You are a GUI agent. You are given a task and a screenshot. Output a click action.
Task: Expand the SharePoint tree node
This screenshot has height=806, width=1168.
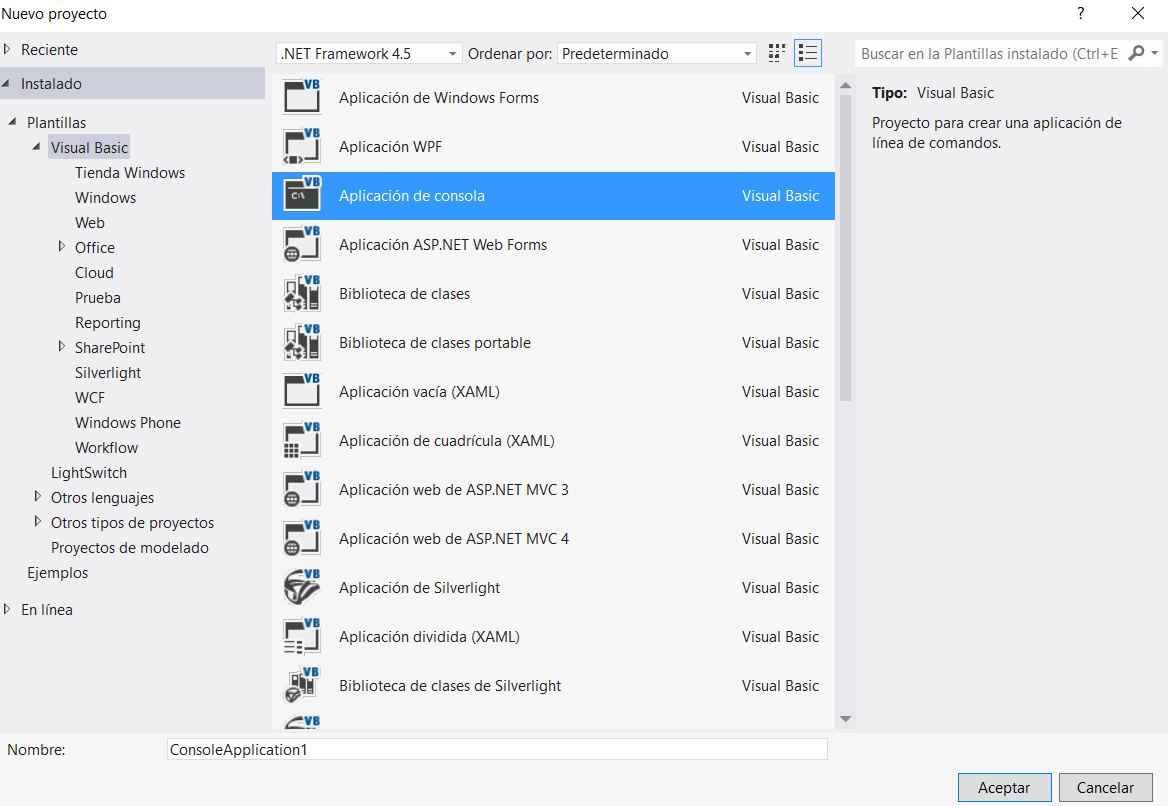point(62,346)
